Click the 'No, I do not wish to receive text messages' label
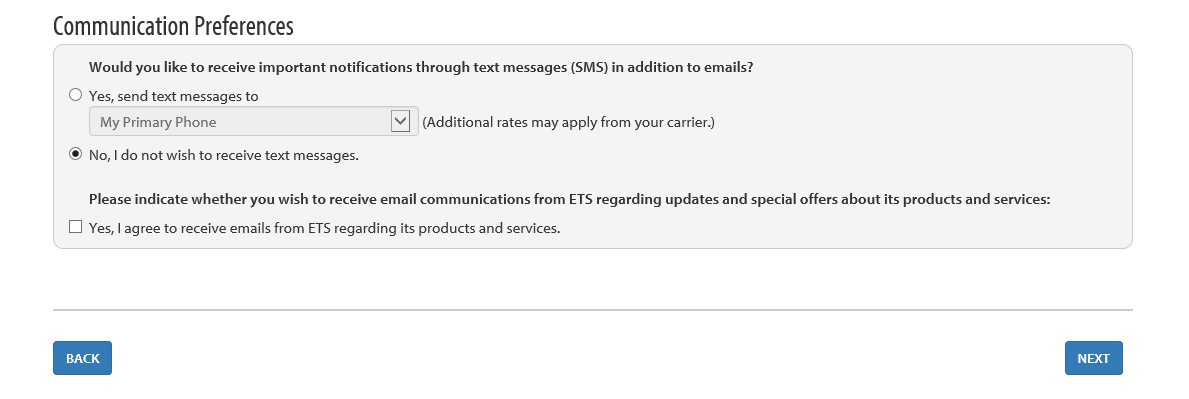 coord(224,156)
